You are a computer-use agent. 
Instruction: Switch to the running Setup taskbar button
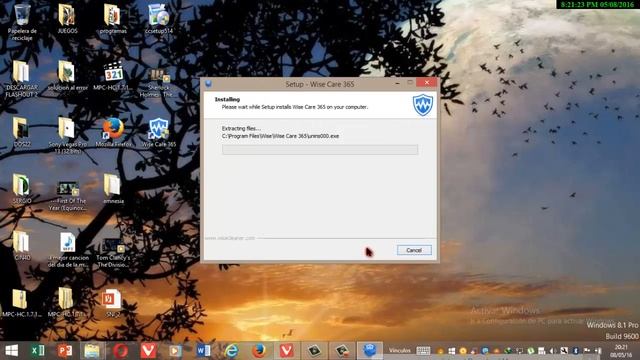[x=370, y=351]
